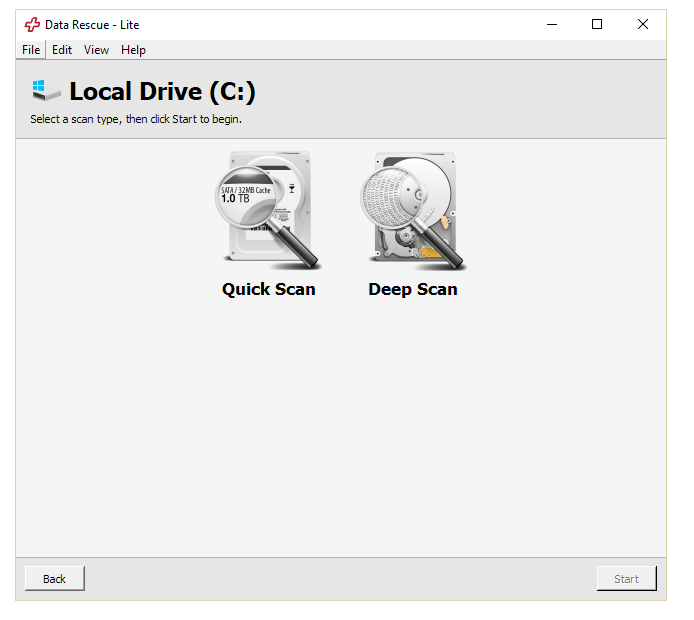This screenshot has height=620, width=694.
Task: Click the Local Drive (C:) heading
Action: point(162,92)
